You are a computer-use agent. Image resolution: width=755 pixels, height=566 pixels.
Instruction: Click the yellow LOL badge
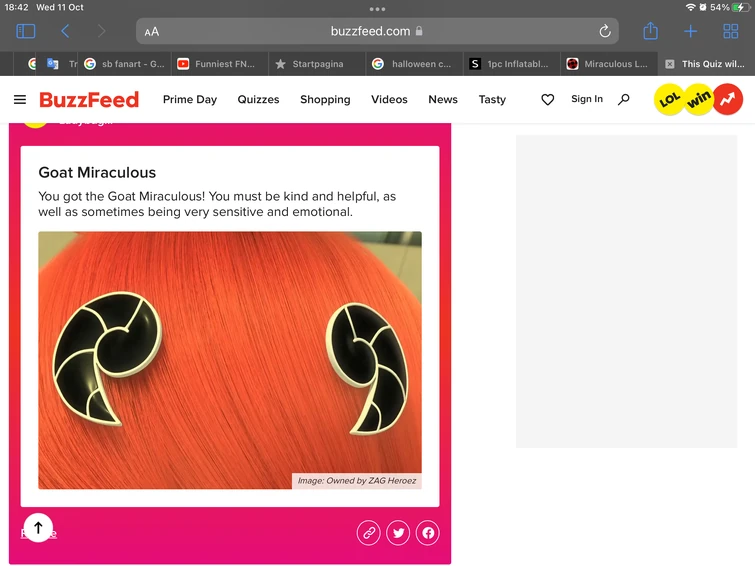coord(669,99)
